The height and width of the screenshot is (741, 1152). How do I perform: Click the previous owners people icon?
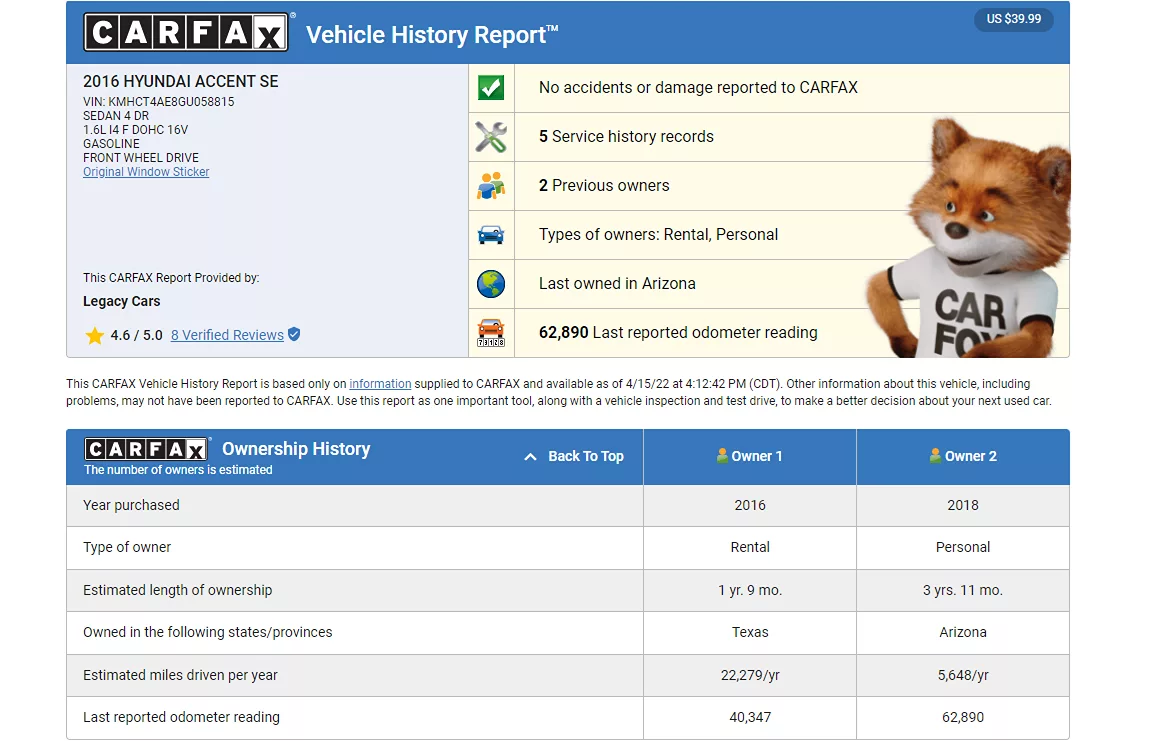tap(491, 186)
